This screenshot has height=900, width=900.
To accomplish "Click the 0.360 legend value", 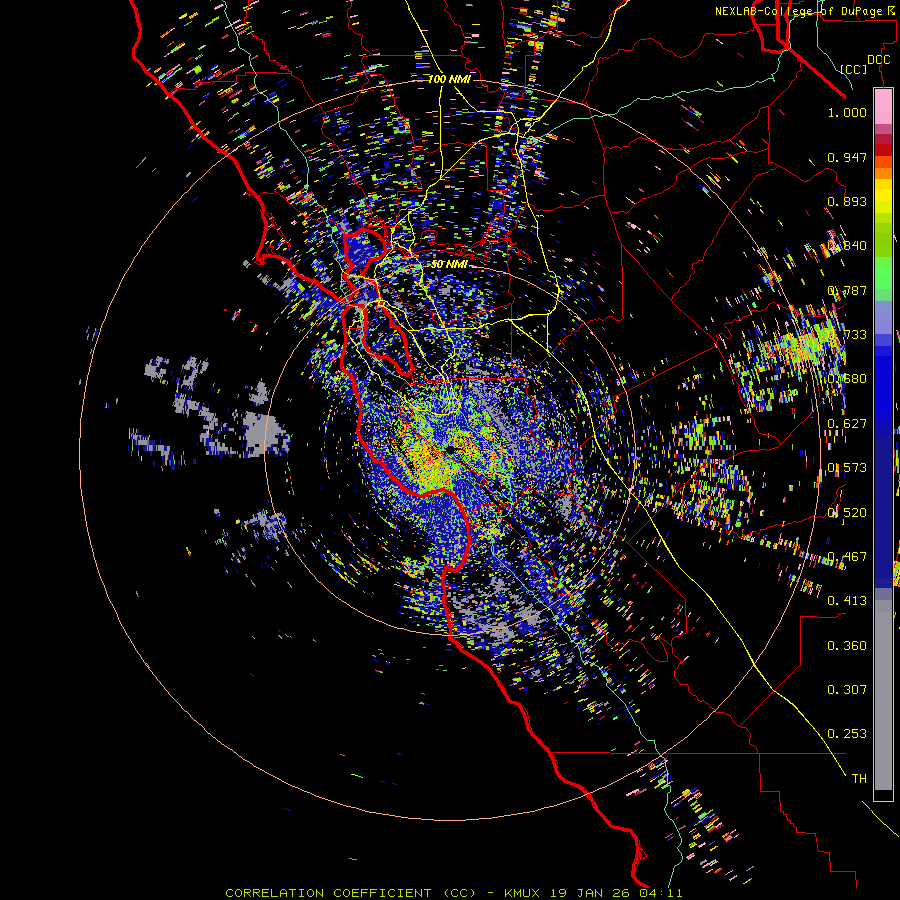I will pyautogui.click(x=847, y=646).
